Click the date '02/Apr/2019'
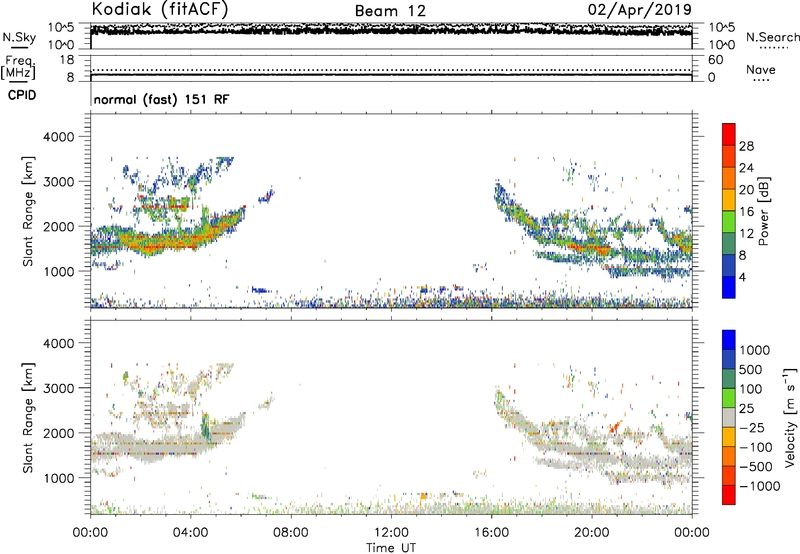The height and width of the screenshot is (554, 800). tap(640, 10)
